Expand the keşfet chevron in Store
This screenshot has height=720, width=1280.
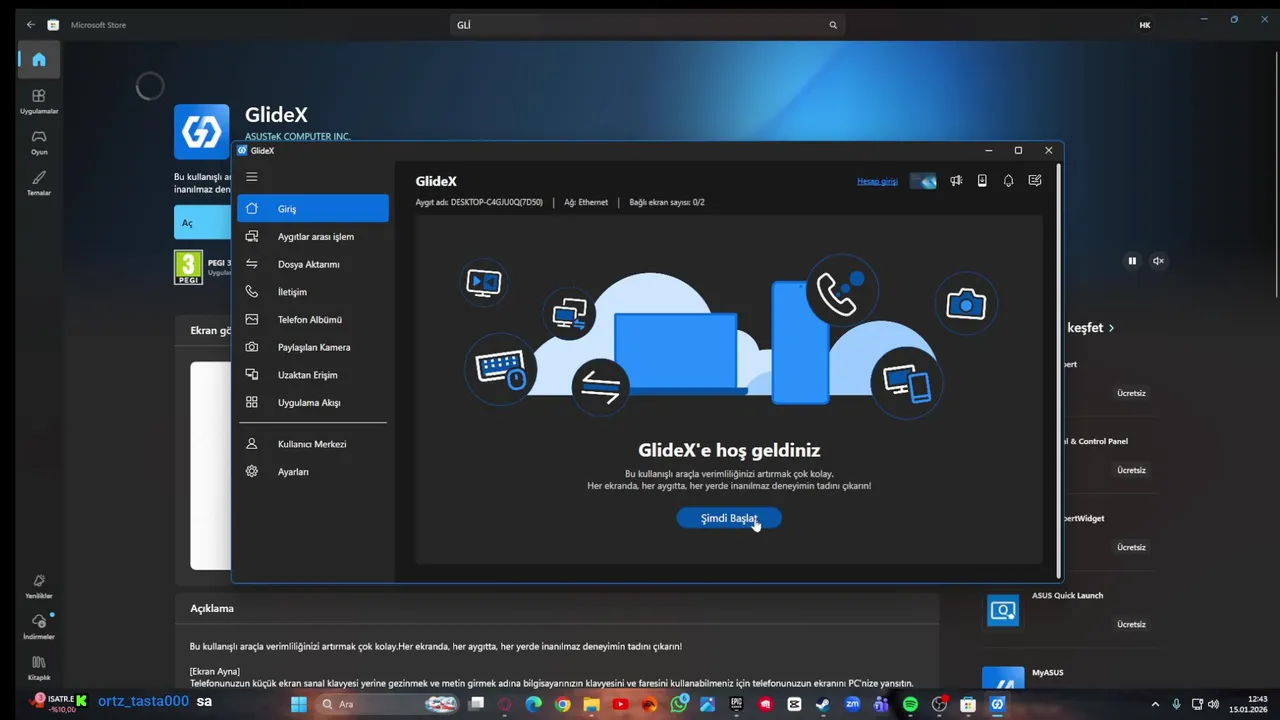[x=1111, y=328]
